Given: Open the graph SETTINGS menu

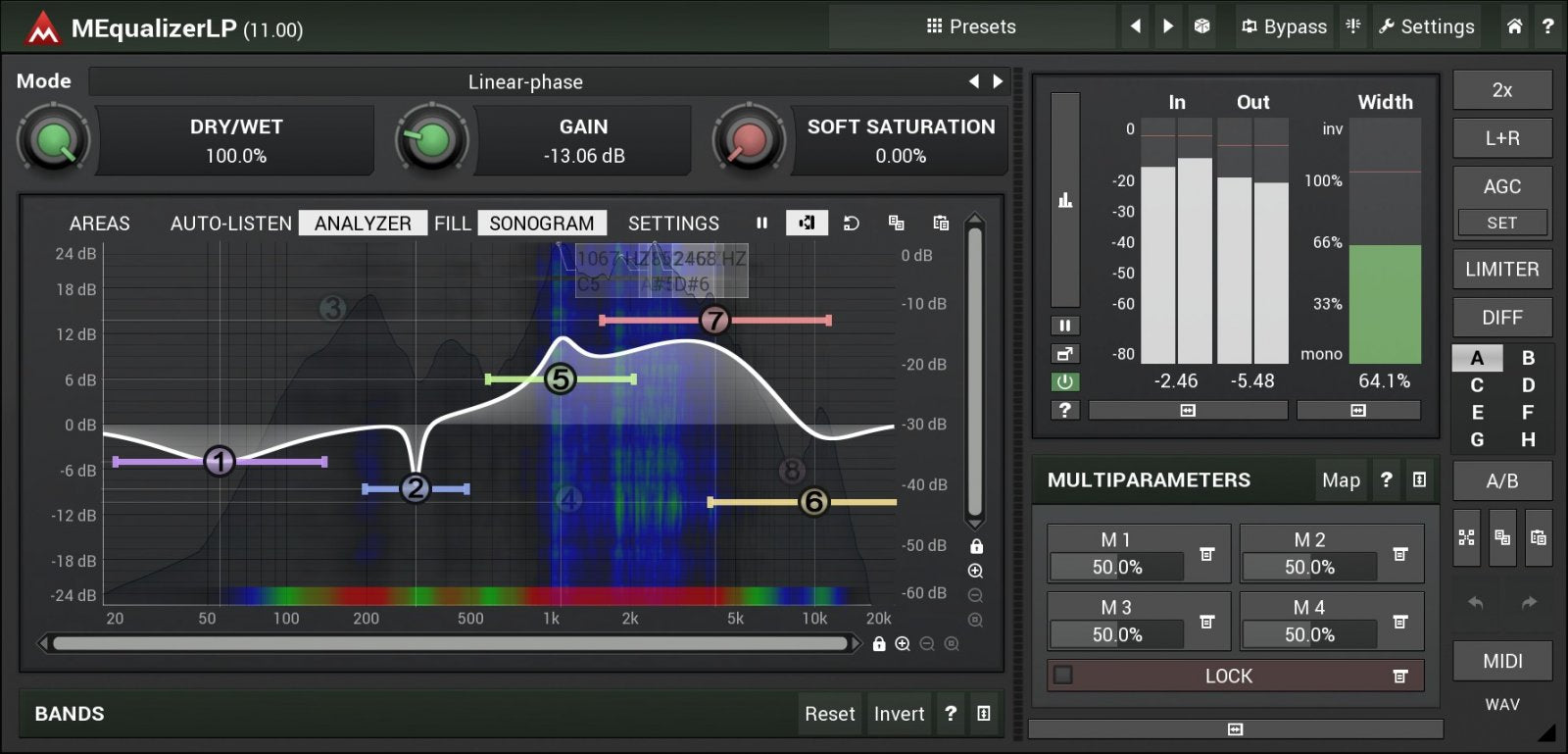Looking at the screenshot, I should (673, 224).
